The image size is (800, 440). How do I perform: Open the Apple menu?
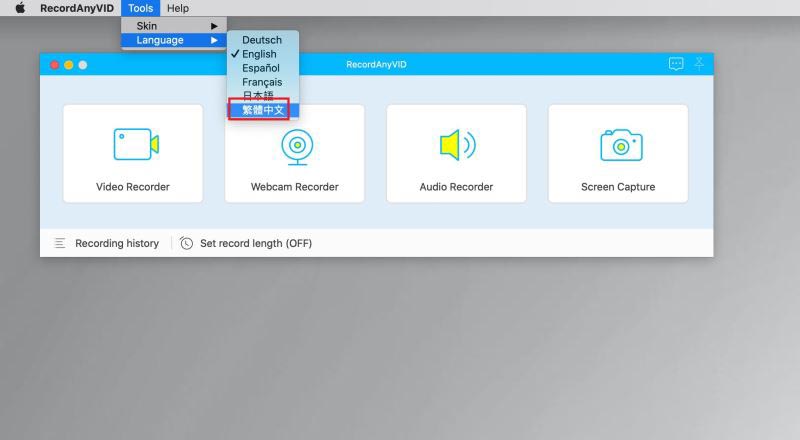click(x=20, y=8)
